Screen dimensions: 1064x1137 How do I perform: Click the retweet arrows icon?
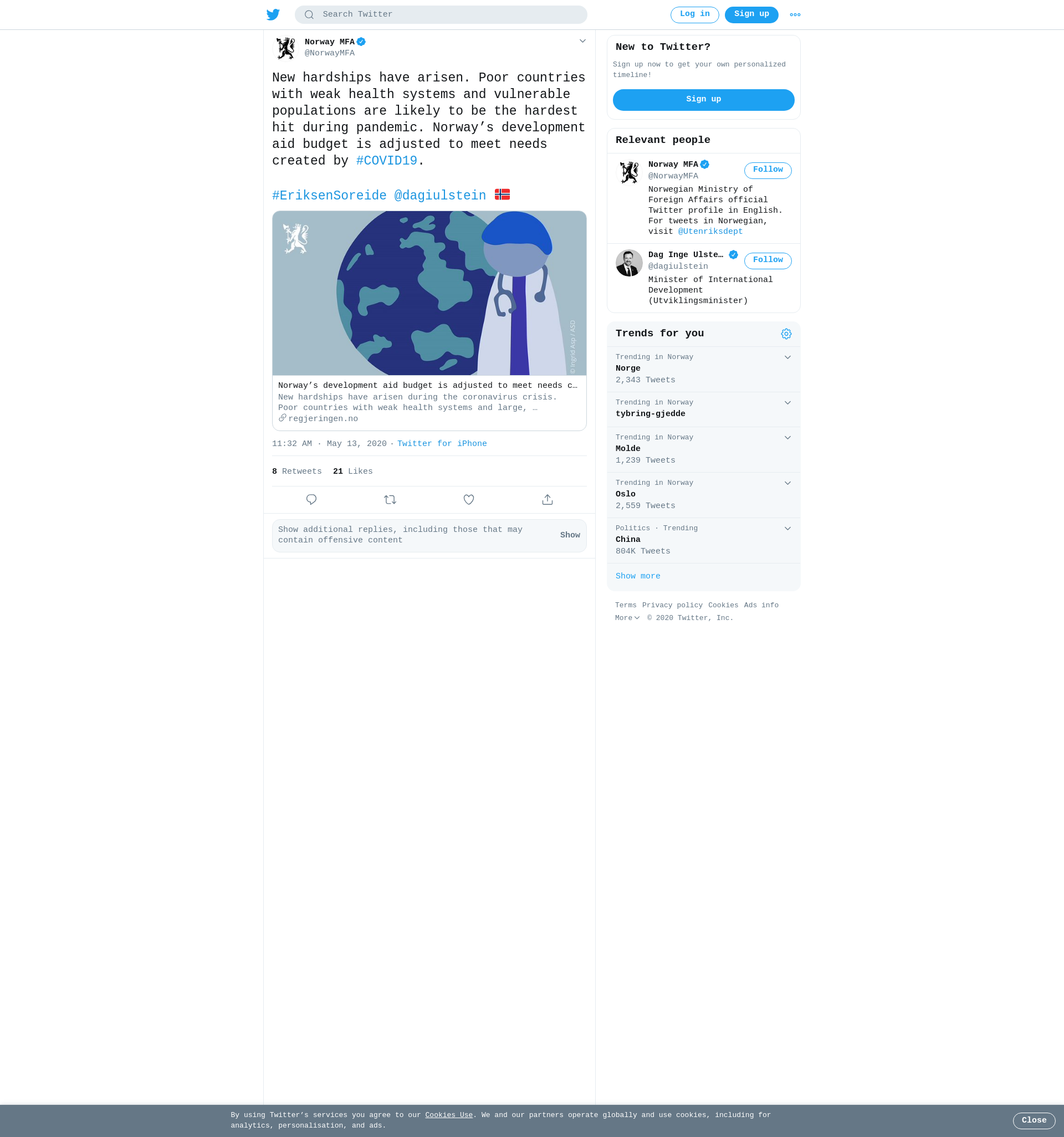[x=390, y=500]
